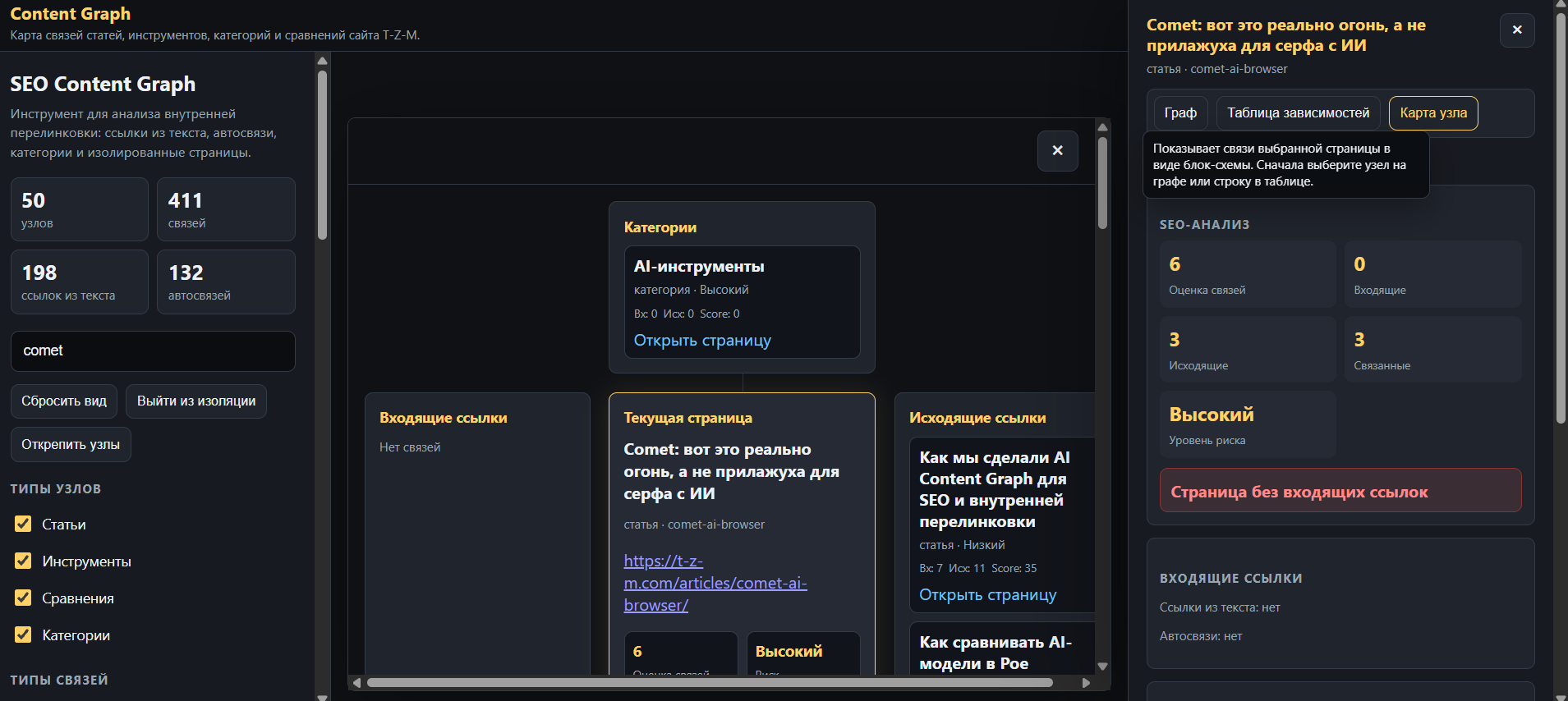
Task: Click the search field containing comet
Action: coord(153,351)
